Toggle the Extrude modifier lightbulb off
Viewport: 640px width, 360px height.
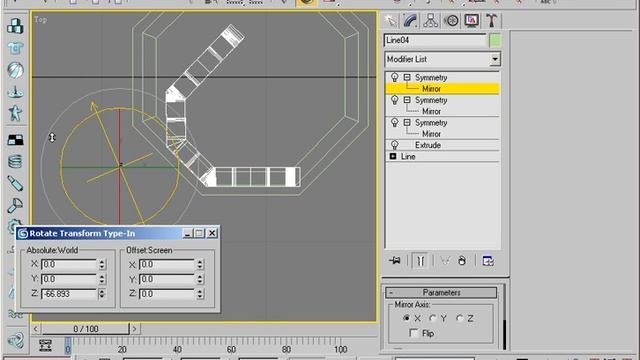point(394,145)
